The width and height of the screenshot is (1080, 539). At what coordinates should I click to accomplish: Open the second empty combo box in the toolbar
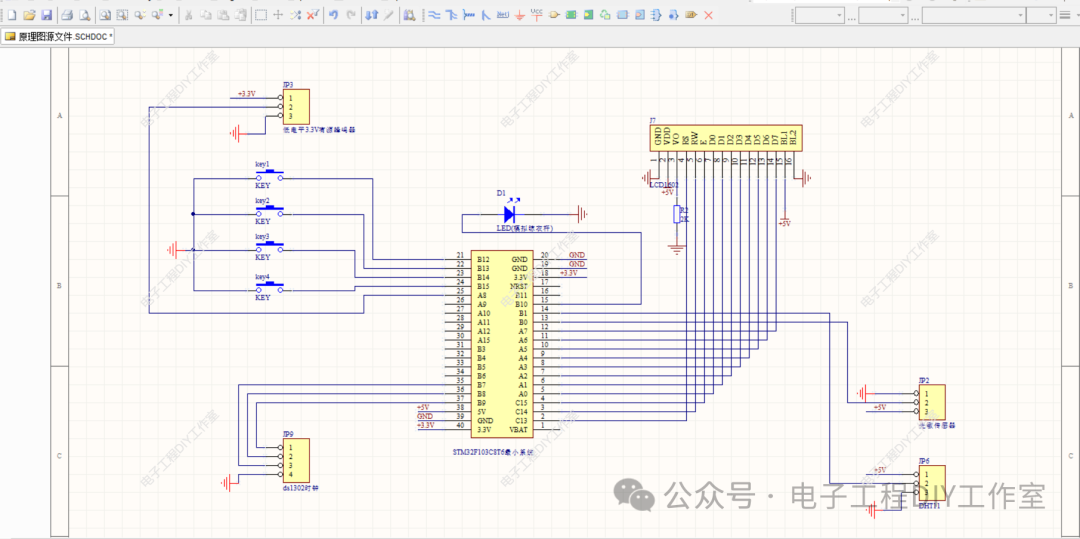tap(883, 15)
